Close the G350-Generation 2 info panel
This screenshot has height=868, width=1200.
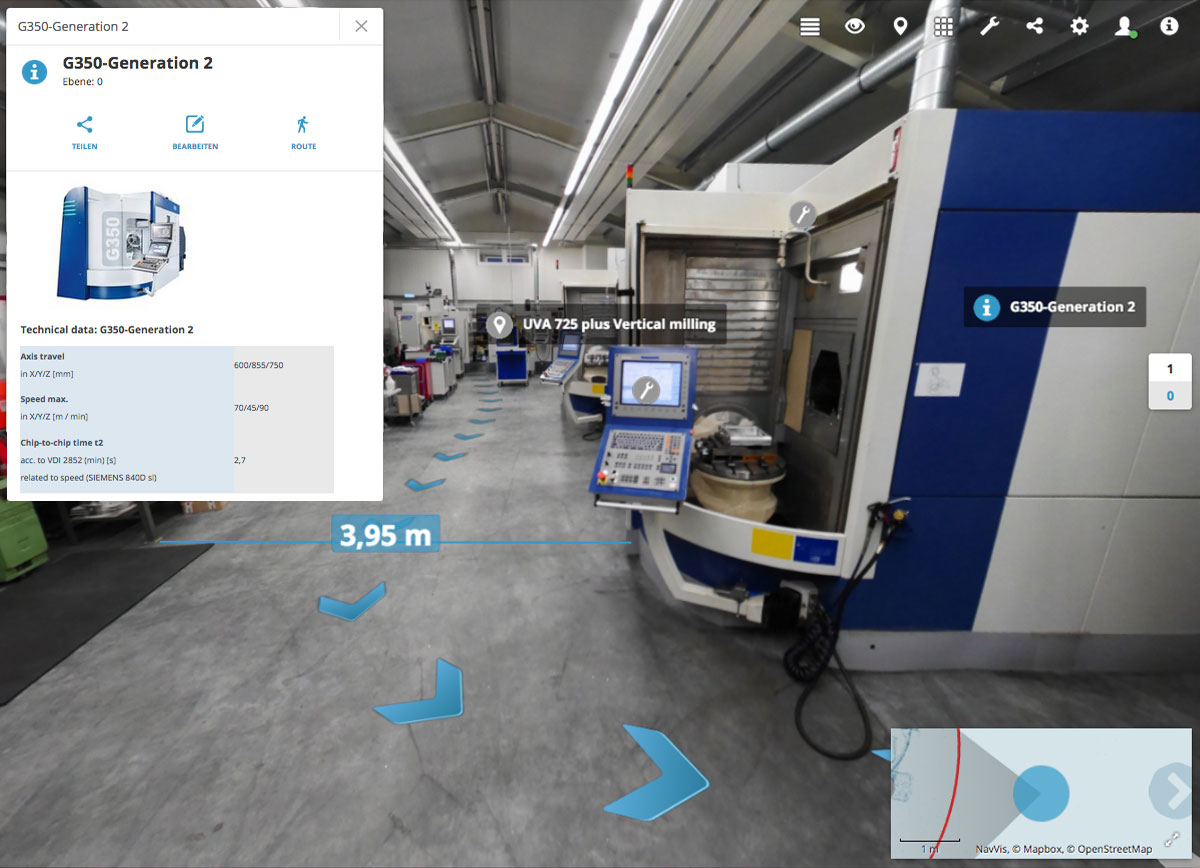[361, 26]
